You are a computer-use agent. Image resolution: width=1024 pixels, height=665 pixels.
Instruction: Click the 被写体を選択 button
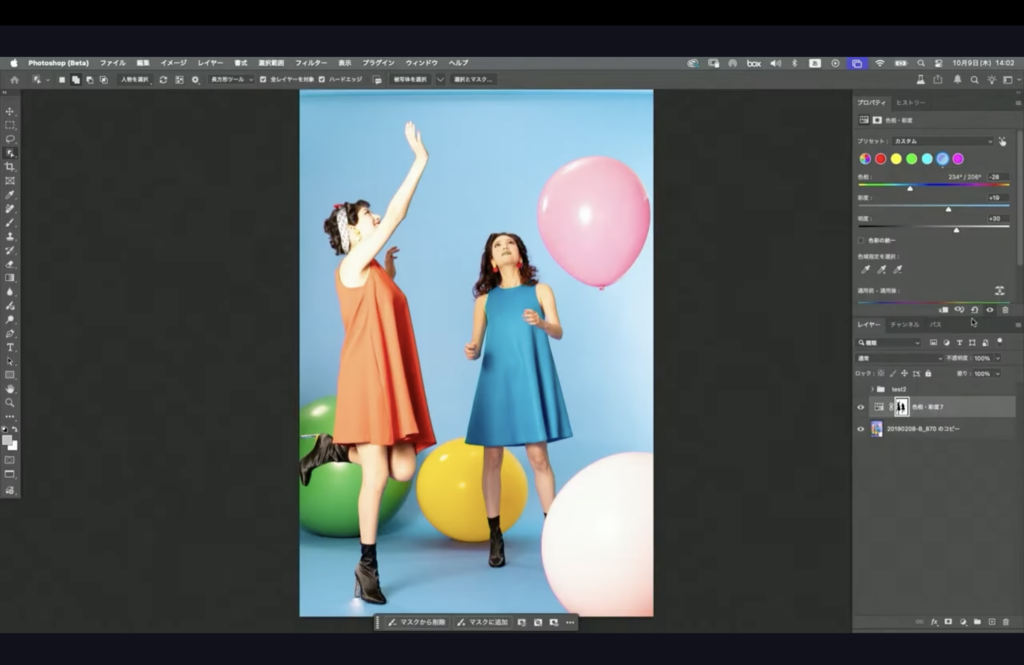point(410,79)
